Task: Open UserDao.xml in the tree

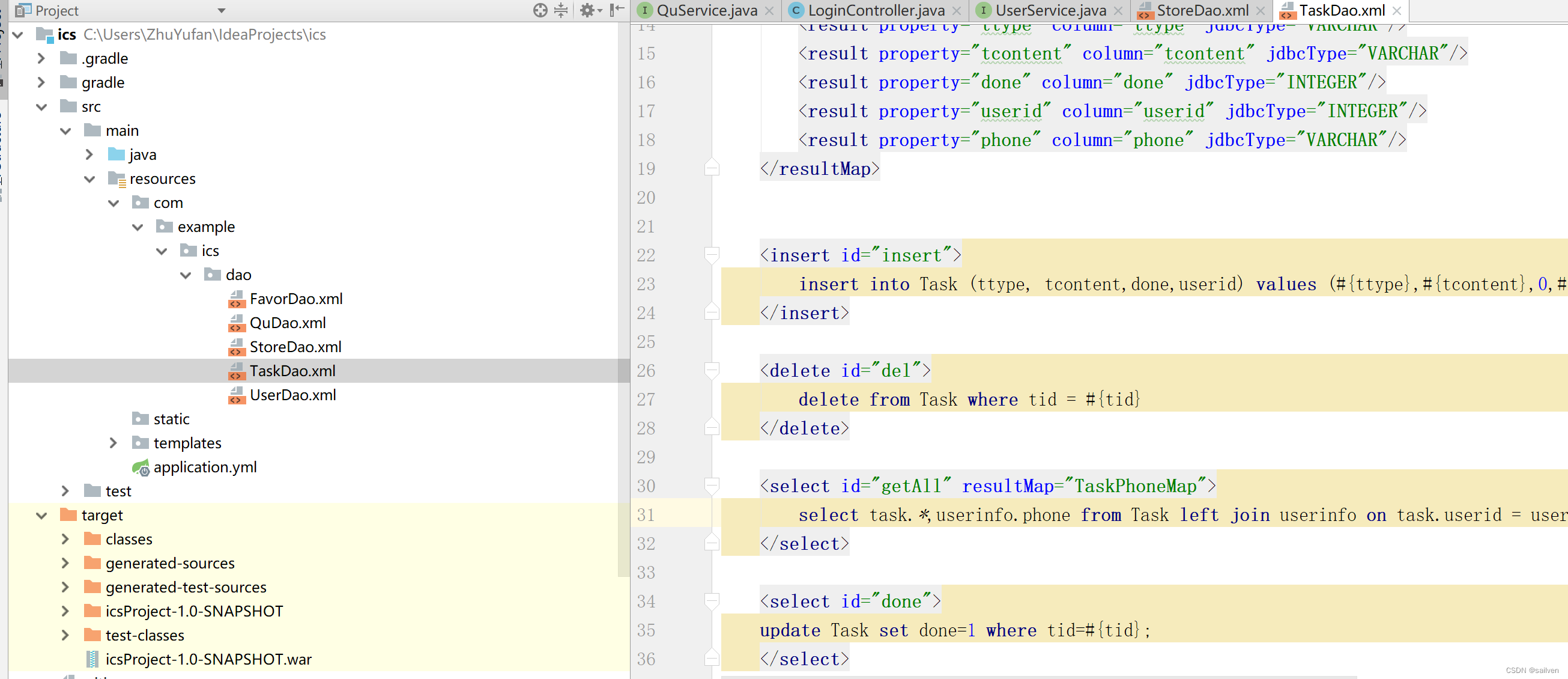Action: click(292, 395)
